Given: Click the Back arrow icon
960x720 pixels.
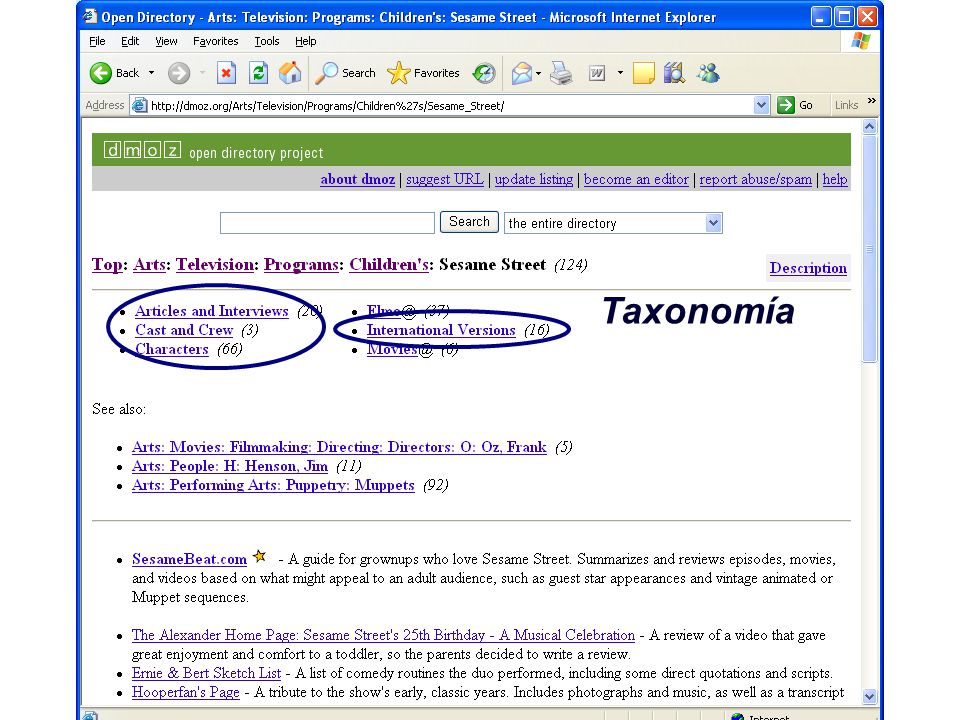Looking at the screenshot, I should [x=100, y=73].
